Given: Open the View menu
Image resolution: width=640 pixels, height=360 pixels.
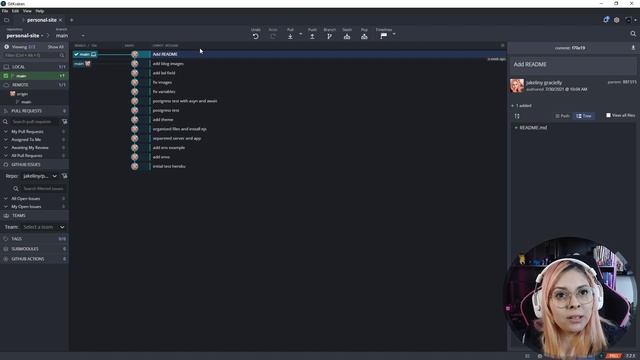Looking at the screenshot, I should click(x=27, y=11).
